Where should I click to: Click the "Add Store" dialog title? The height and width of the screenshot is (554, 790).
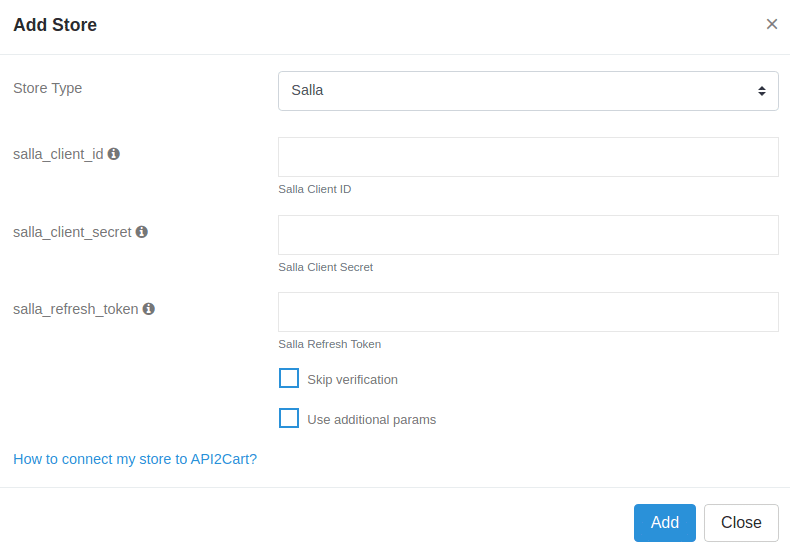click(55, 25)
